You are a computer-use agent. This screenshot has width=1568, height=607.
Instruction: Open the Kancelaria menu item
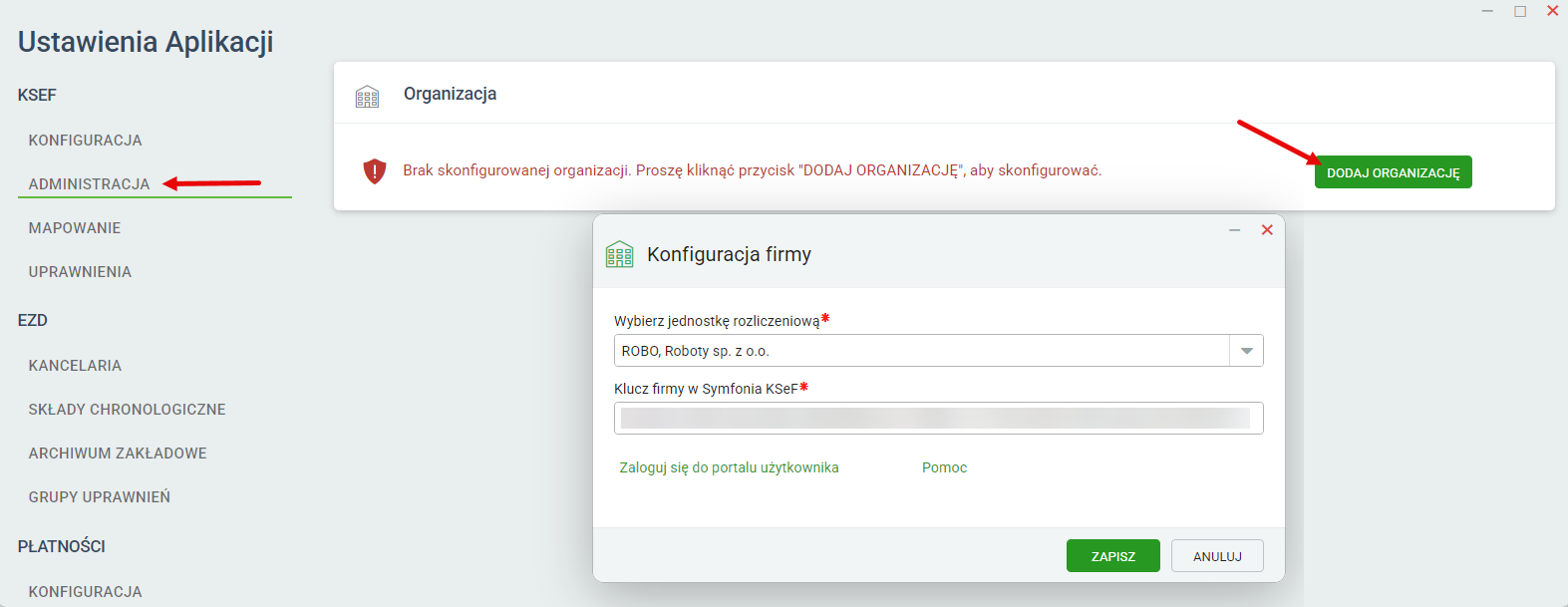75,366
